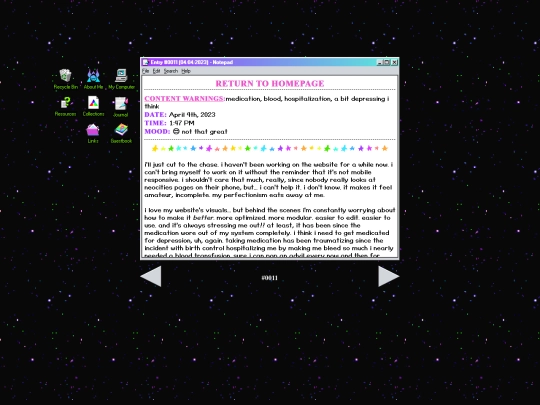Click the MOOD: label

click(x=157, y=132)
